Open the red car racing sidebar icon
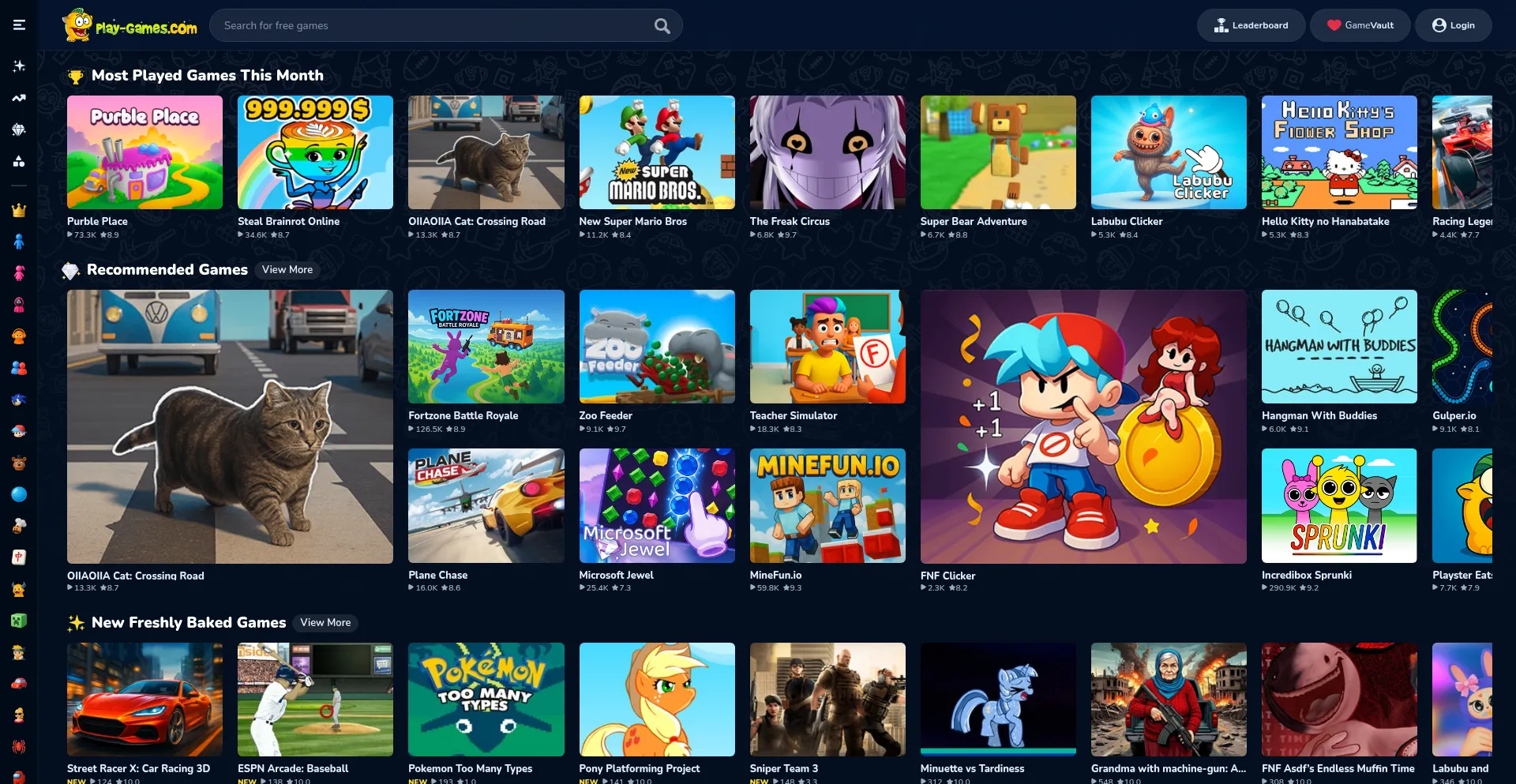This screenshot has height=784, width=1516. (x=19, y=684)
